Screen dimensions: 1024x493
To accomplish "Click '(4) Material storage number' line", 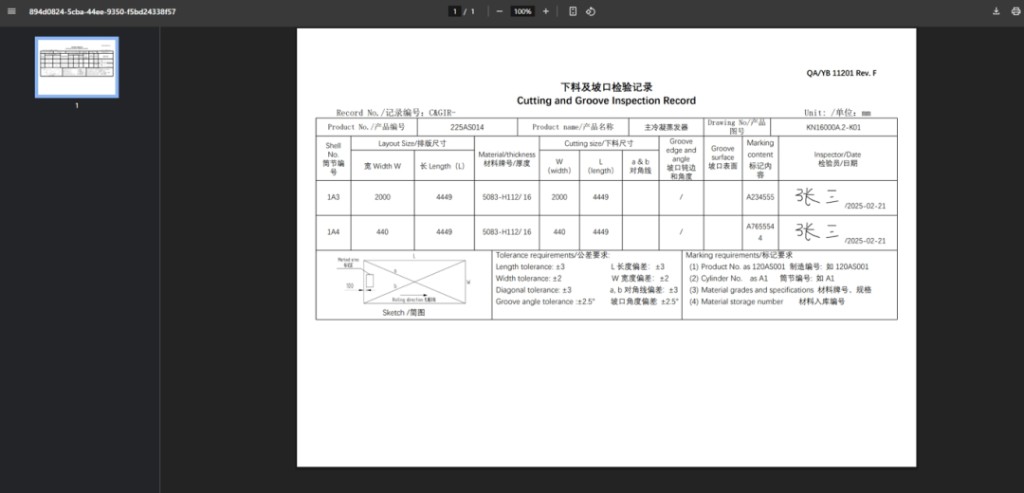I will click(767, 302).
